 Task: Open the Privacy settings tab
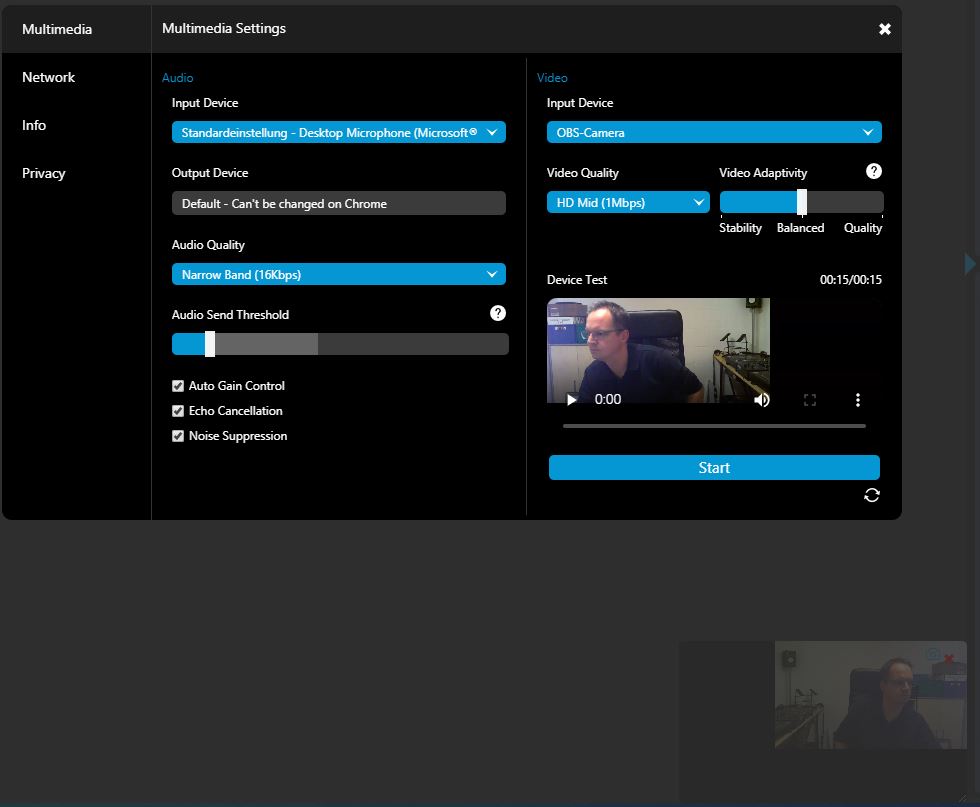(44, 173)
